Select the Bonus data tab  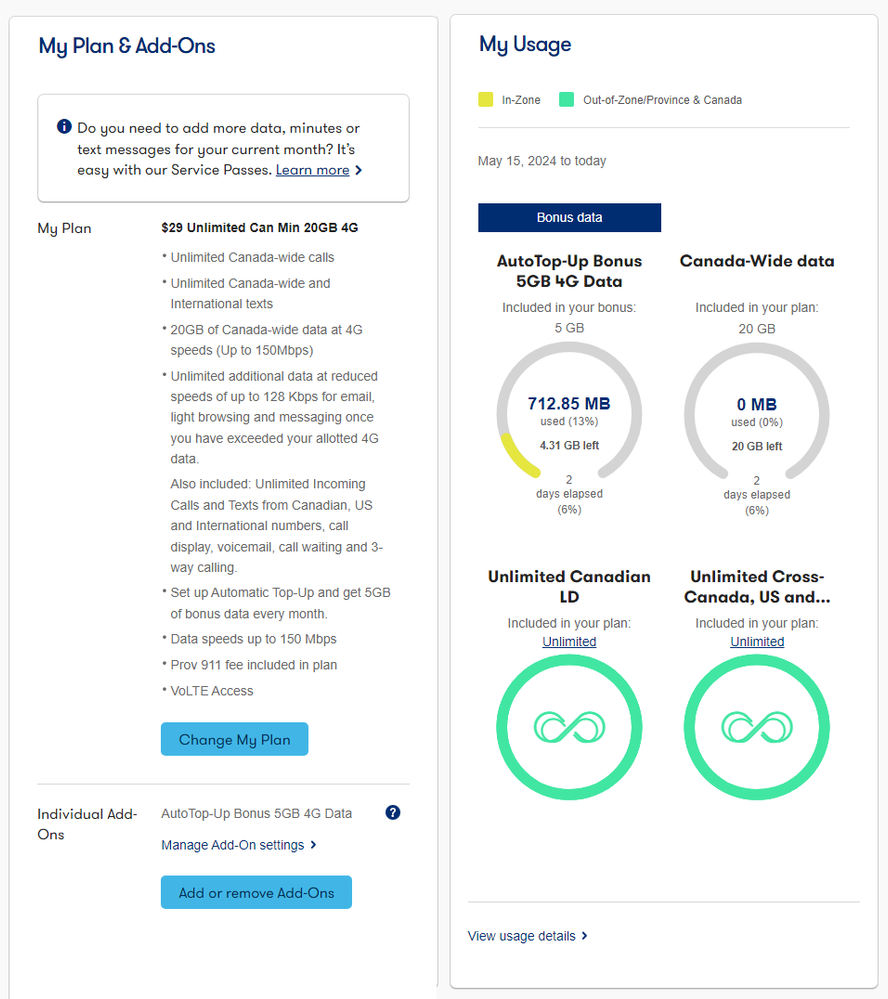(x=569, y=217)
